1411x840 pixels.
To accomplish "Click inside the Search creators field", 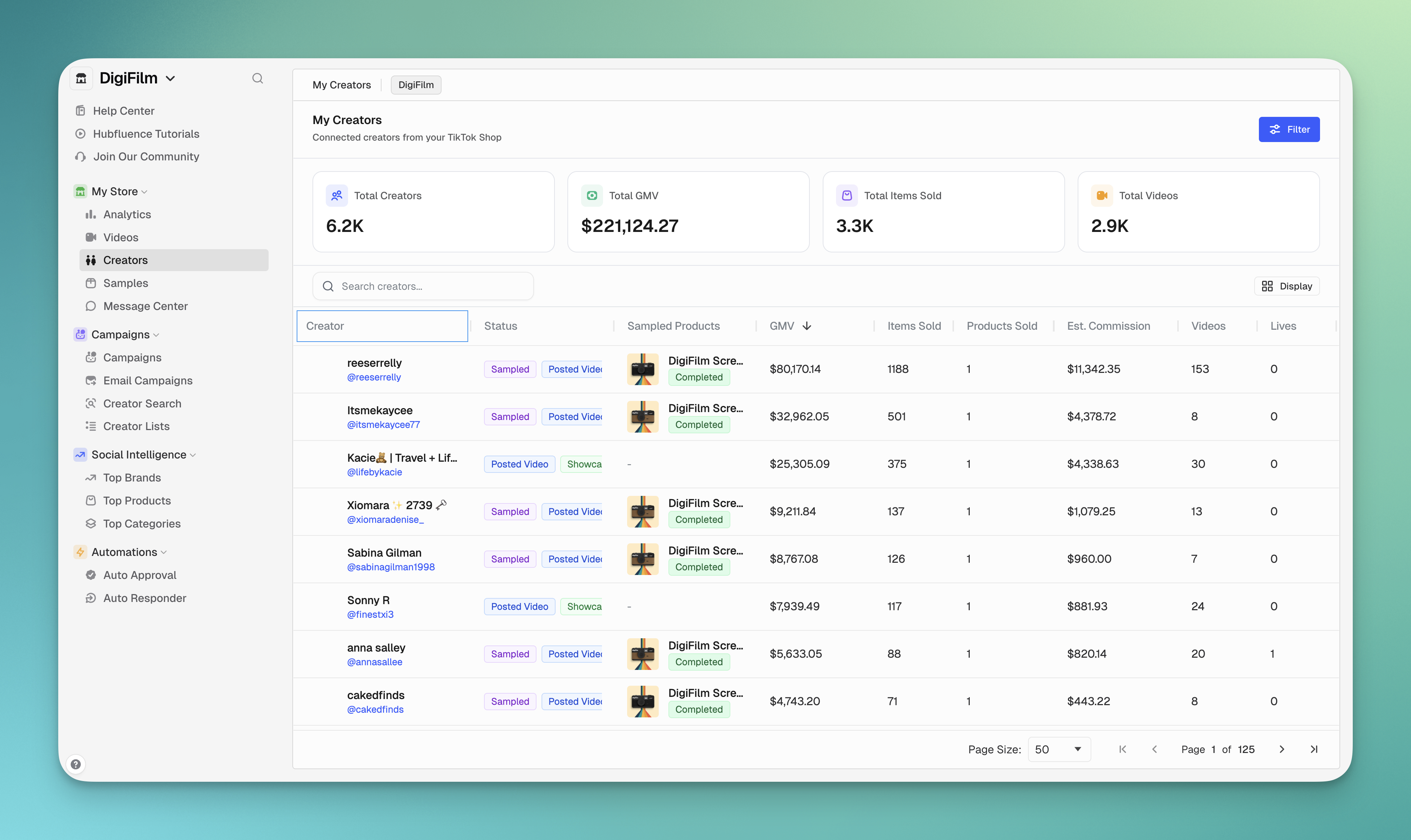I will pos(422,286).
